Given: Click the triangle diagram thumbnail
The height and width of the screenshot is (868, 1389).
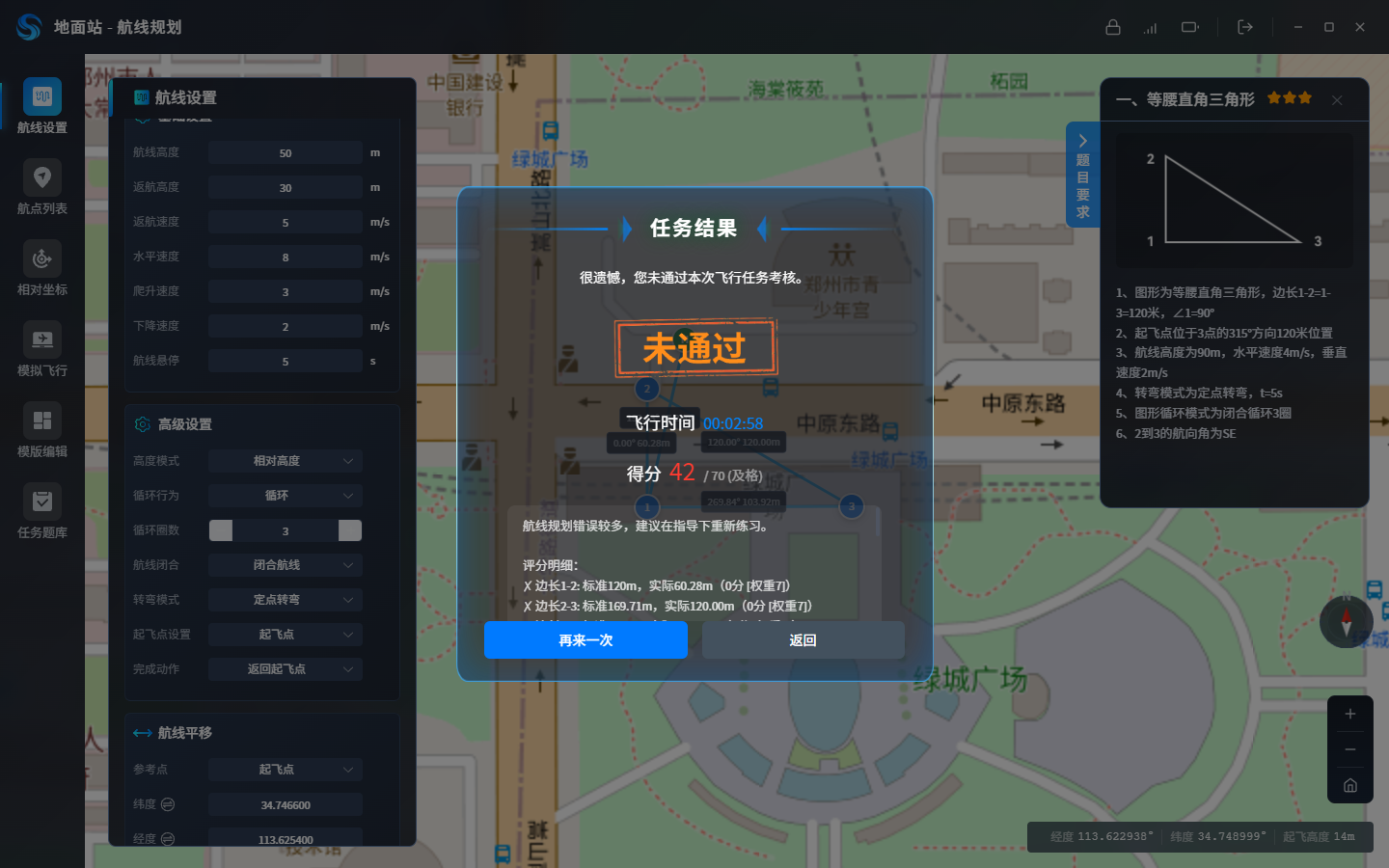Looking at the screenshot, I should (x=1234, y=200).
